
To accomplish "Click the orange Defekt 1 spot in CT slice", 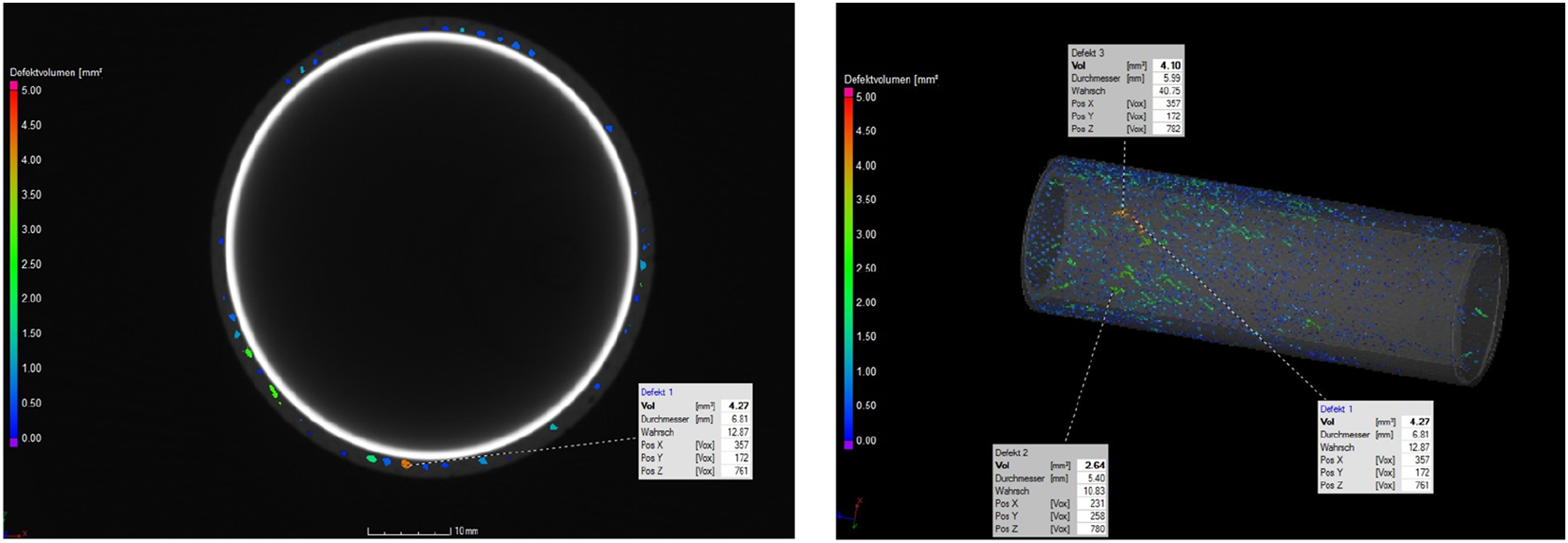I will (406, 464).
